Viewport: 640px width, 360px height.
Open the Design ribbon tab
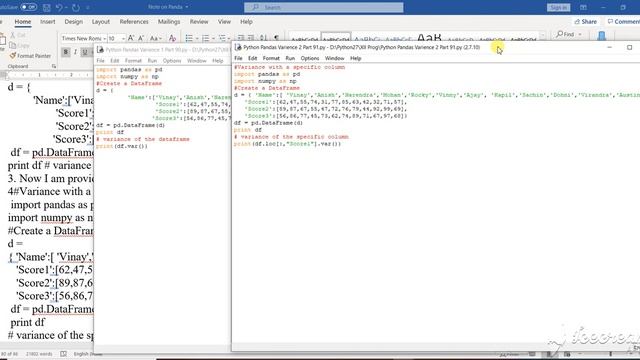(x=73, y=22)
